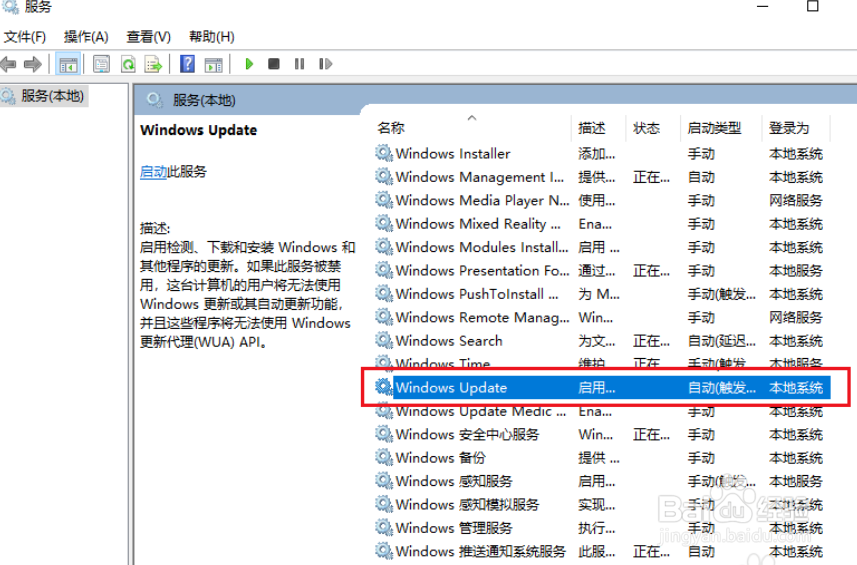The width and height of the screenshot is (857, 565).
Task: Click the gear icon beside Windows Installer
Action: click(384, 154)
